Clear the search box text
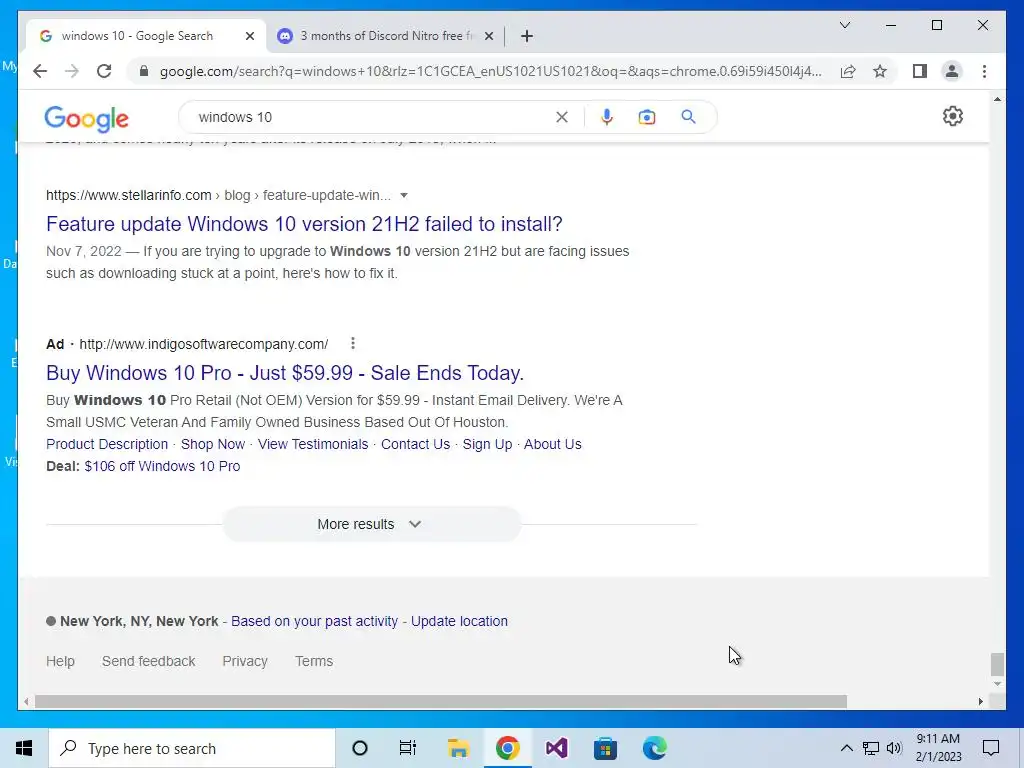1024x768 pixels. click(x=562, y=117)
